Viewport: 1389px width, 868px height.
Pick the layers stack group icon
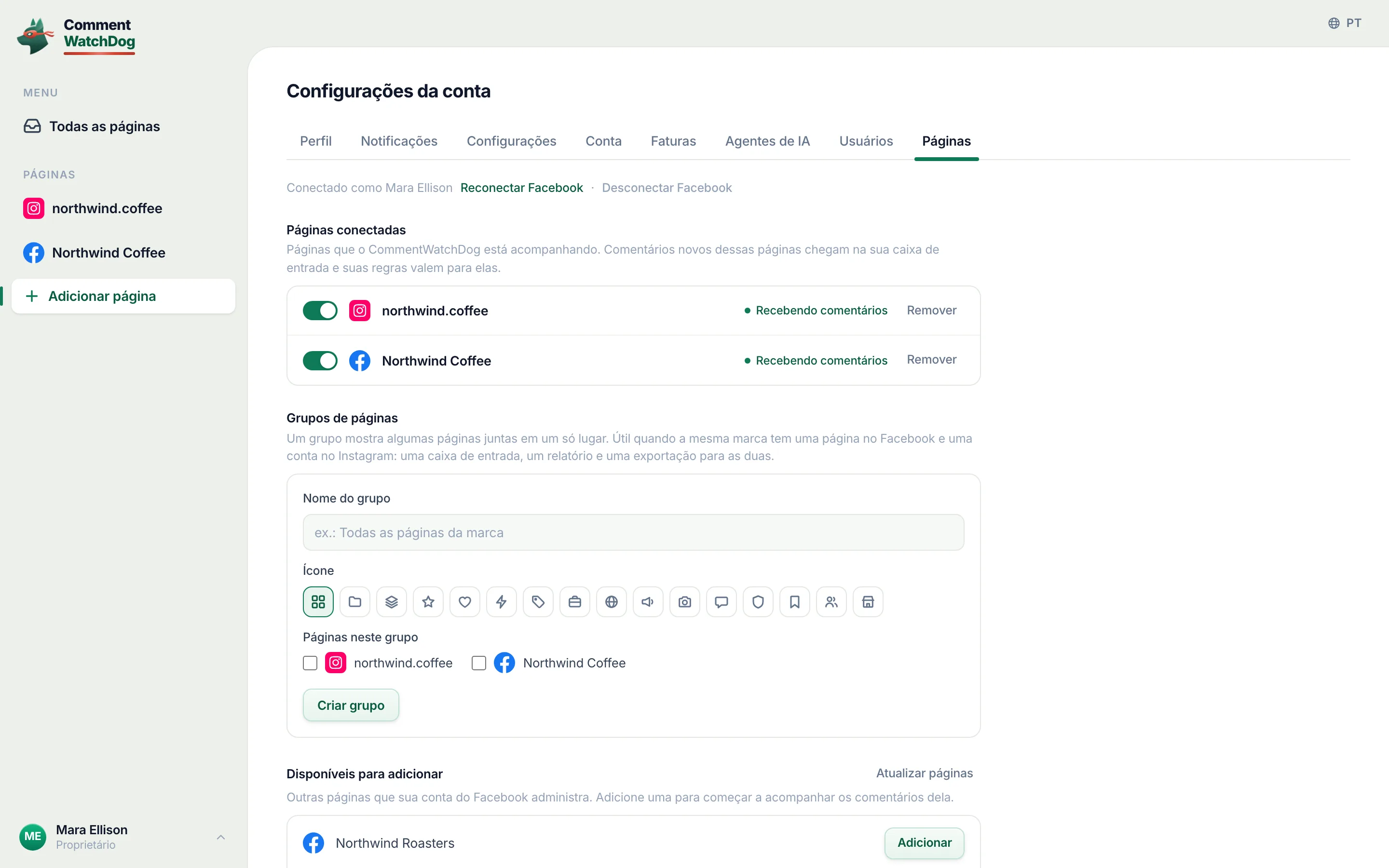point(392,602)
